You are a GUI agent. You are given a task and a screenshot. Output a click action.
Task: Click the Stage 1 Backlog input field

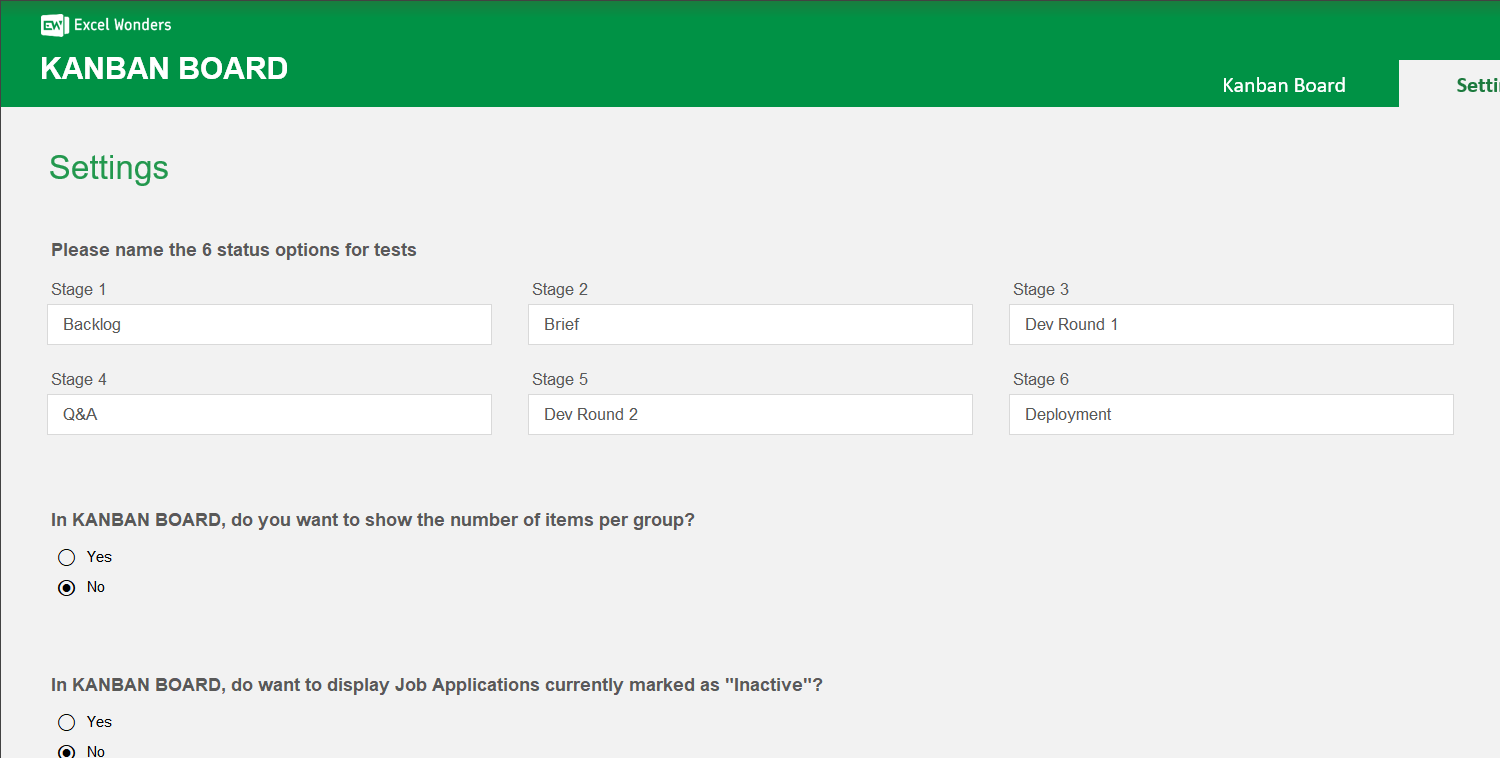(269, 324)
